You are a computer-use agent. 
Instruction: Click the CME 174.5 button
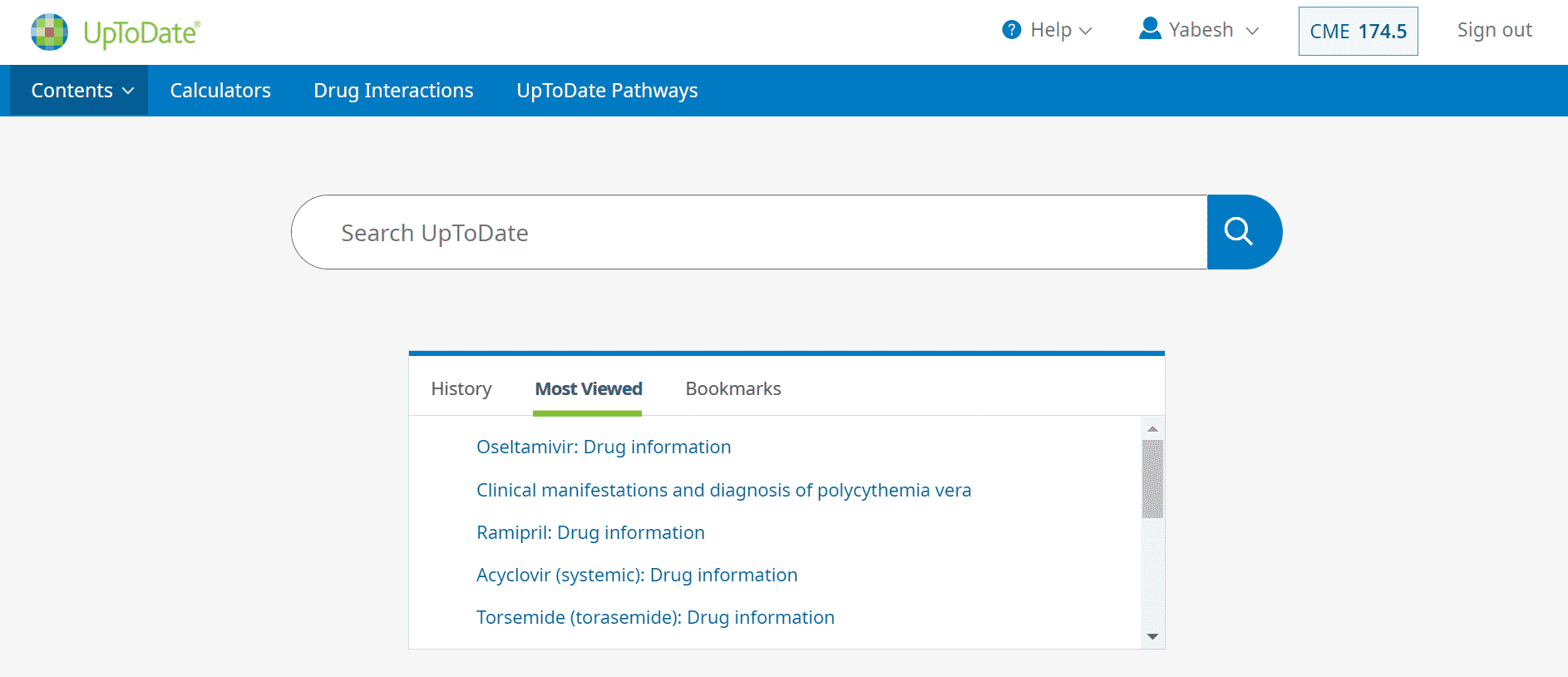[1358, 32]
